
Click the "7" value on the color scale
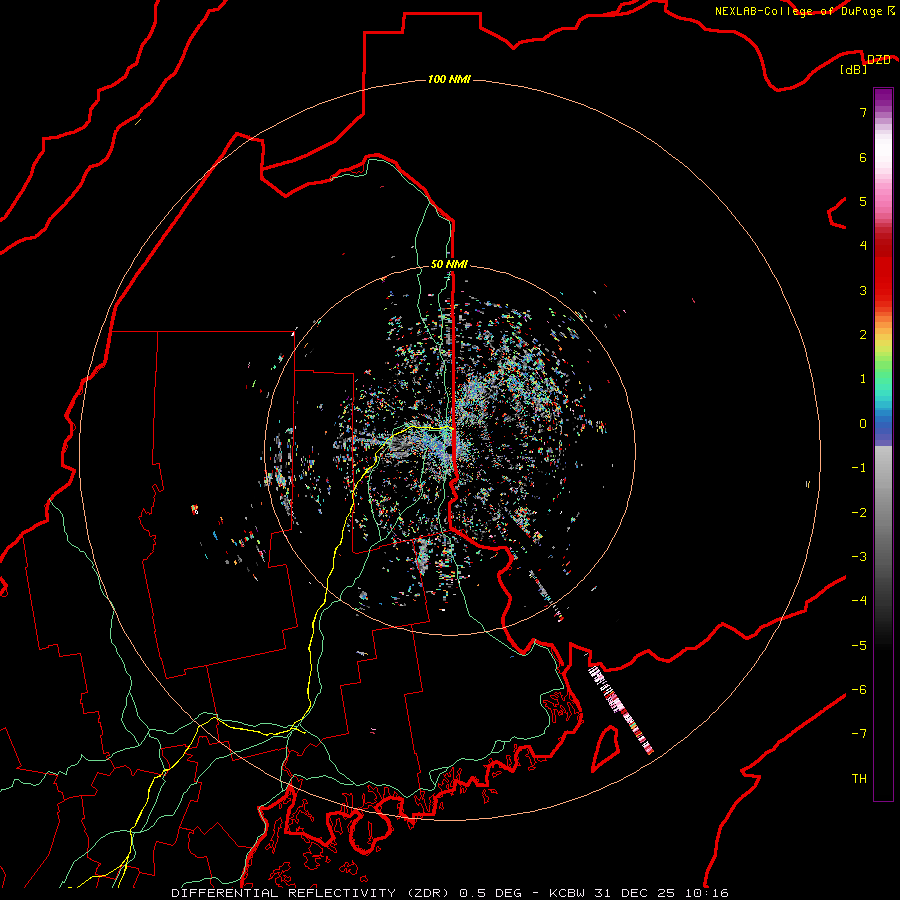coord(863,112)
